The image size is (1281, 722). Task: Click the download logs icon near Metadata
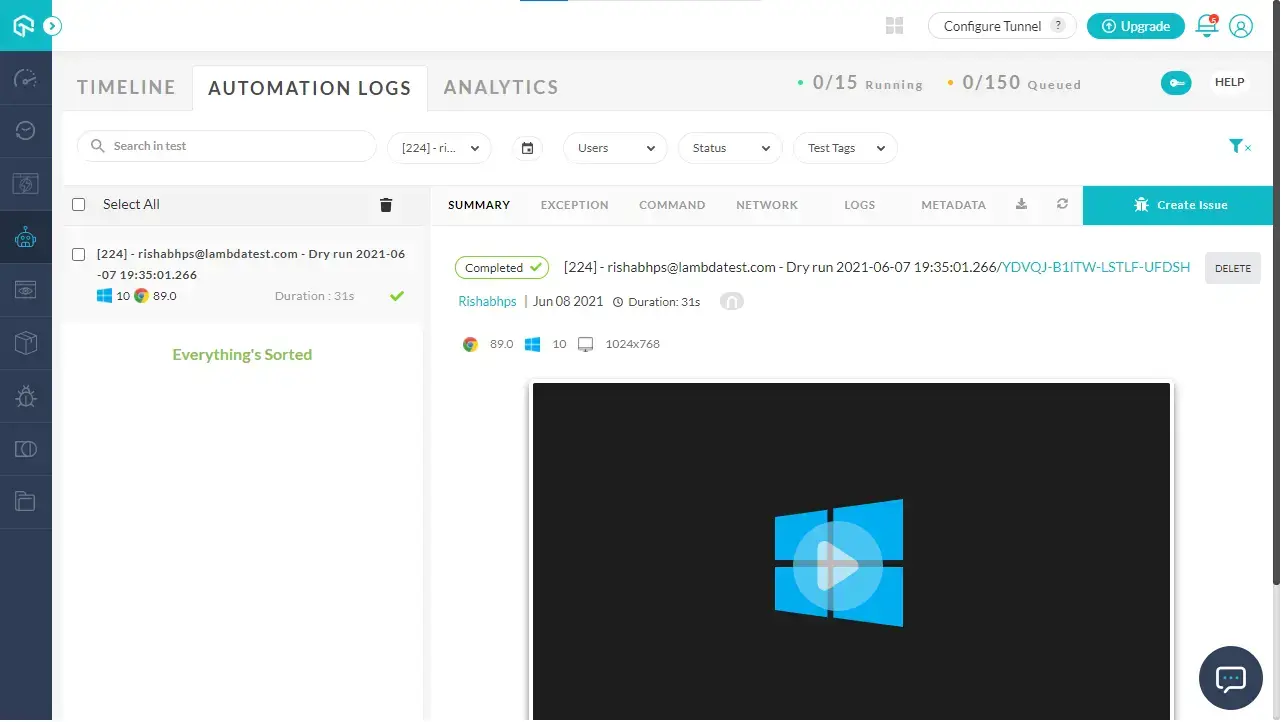(1021, 204)
